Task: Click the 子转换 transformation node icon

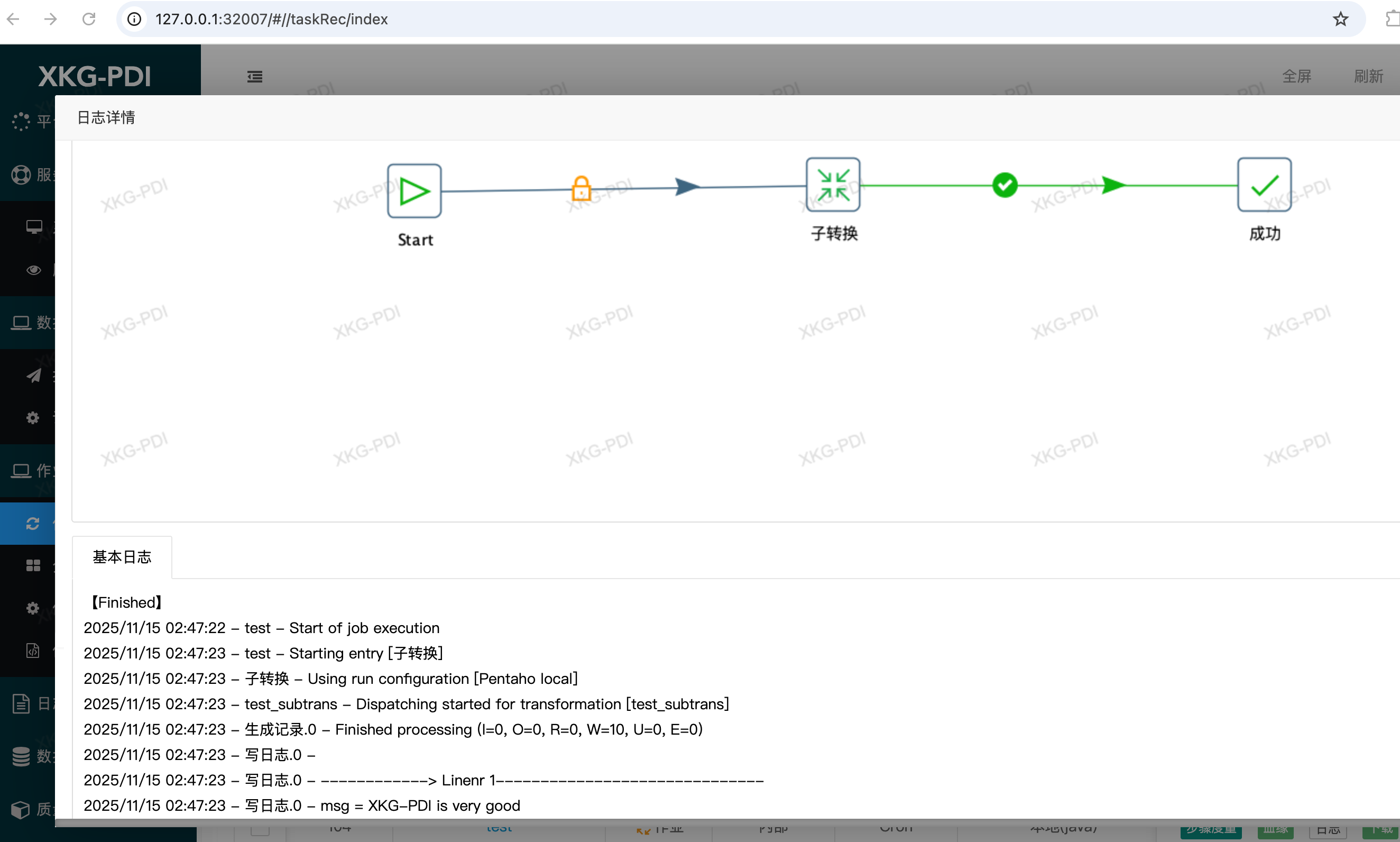Action: [x=832, y=185]
